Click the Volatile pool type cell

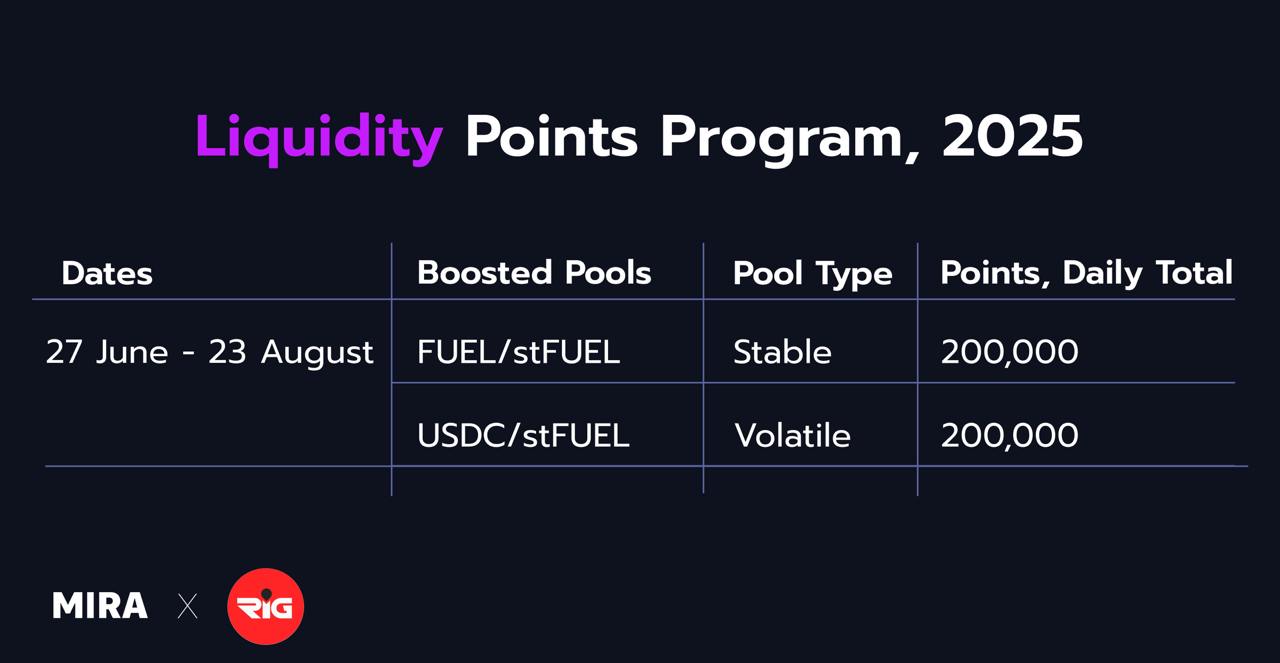tap(792, 436)
